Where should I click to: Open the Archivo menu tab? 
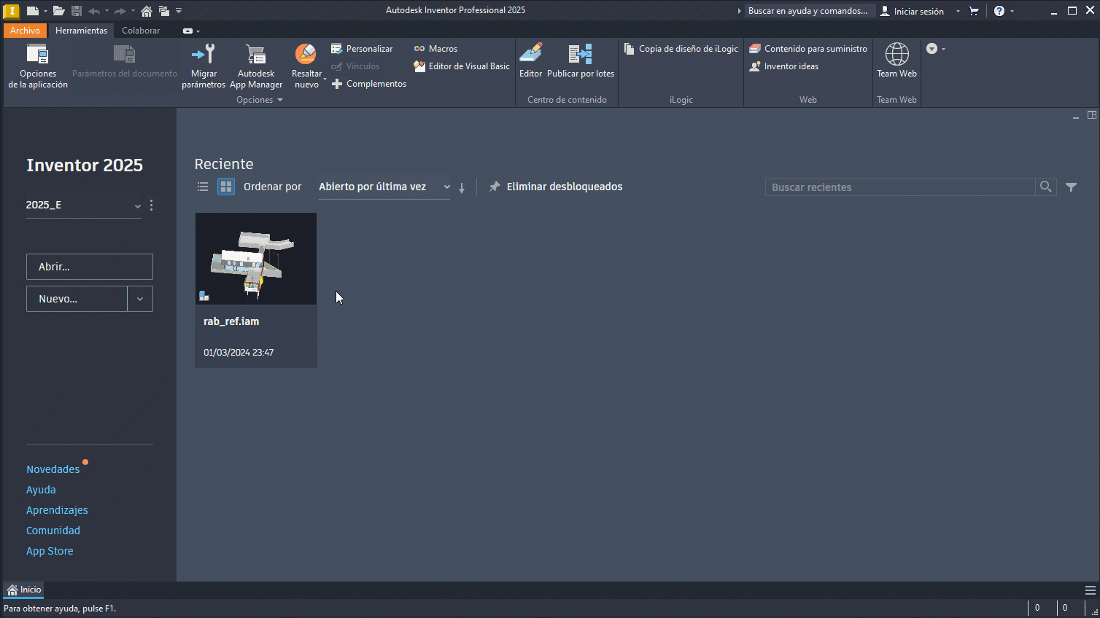[25, 31]
